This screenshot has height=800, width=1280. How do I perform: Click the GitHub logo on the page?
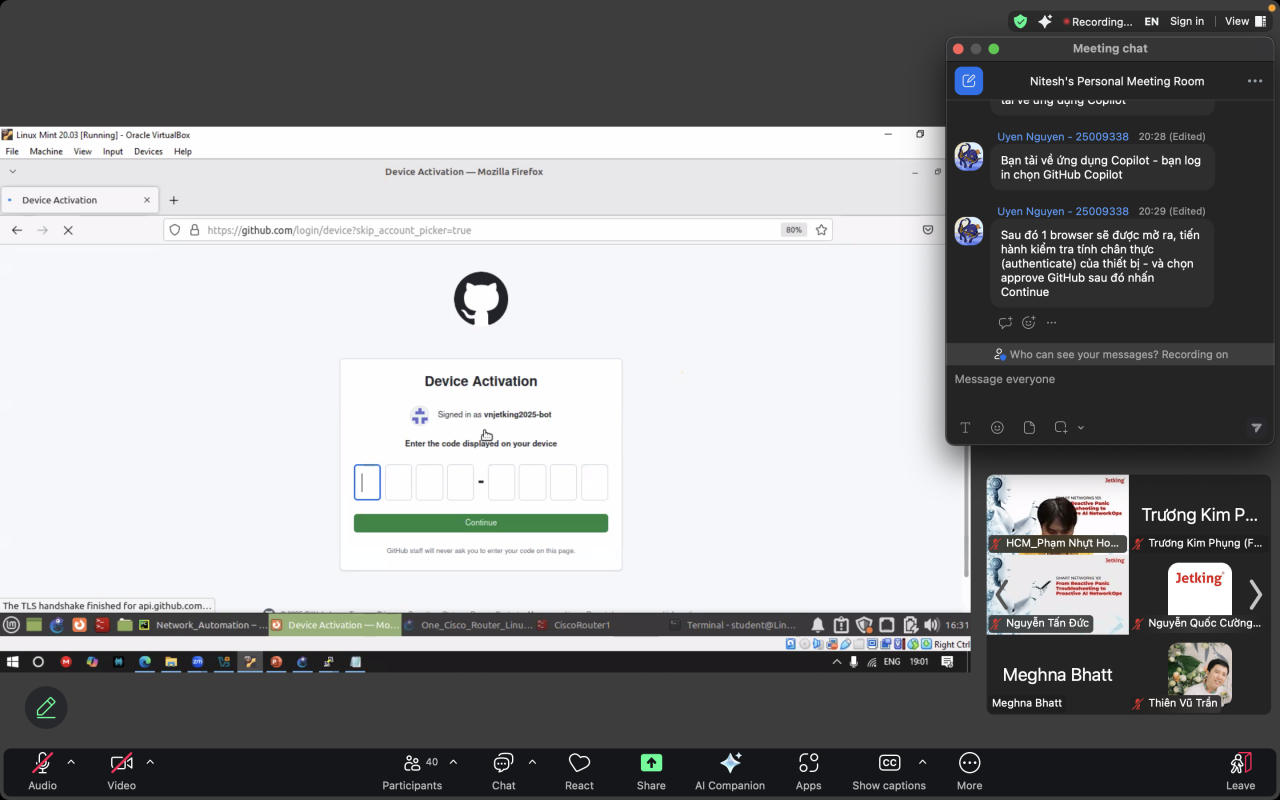(x=481, y=298)
